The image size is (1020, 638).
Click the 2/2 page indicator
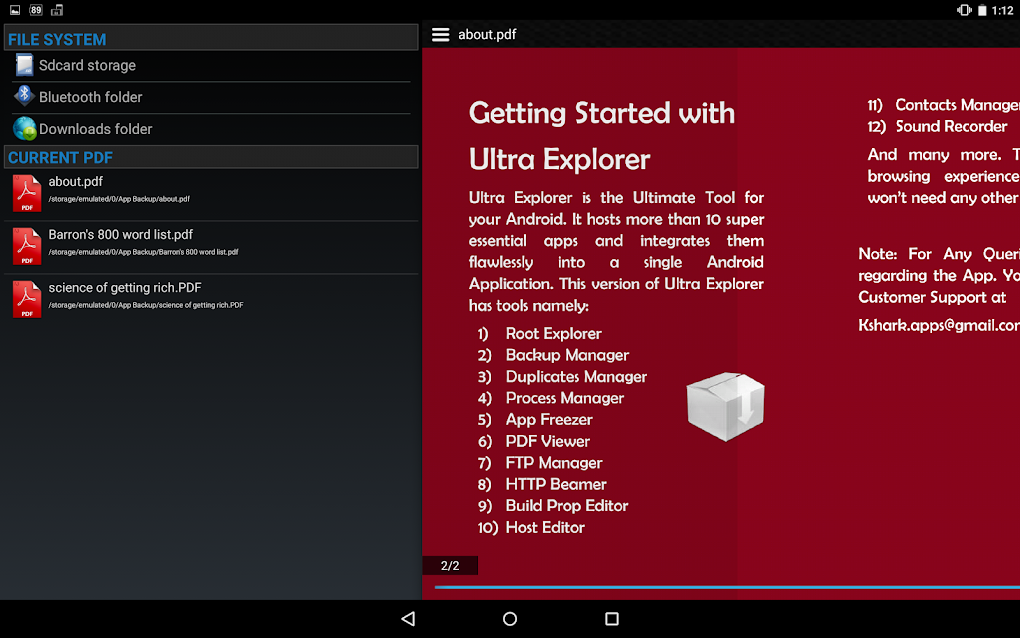click(x=450, y=566)
